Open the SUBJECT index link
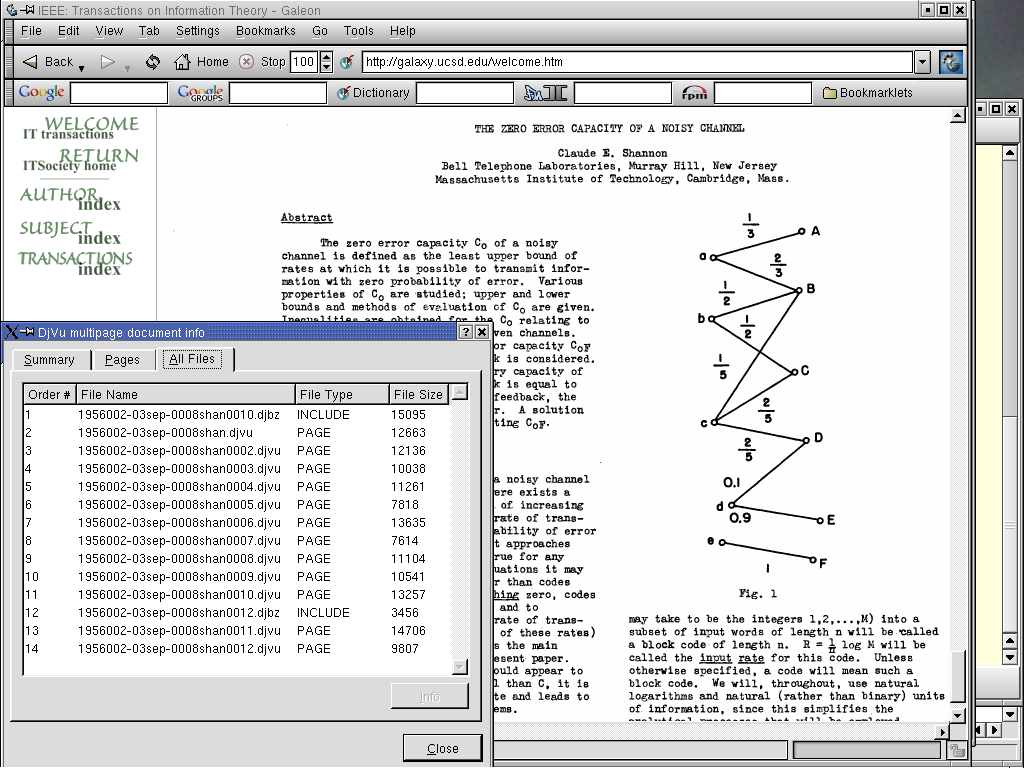 (71, 233)
